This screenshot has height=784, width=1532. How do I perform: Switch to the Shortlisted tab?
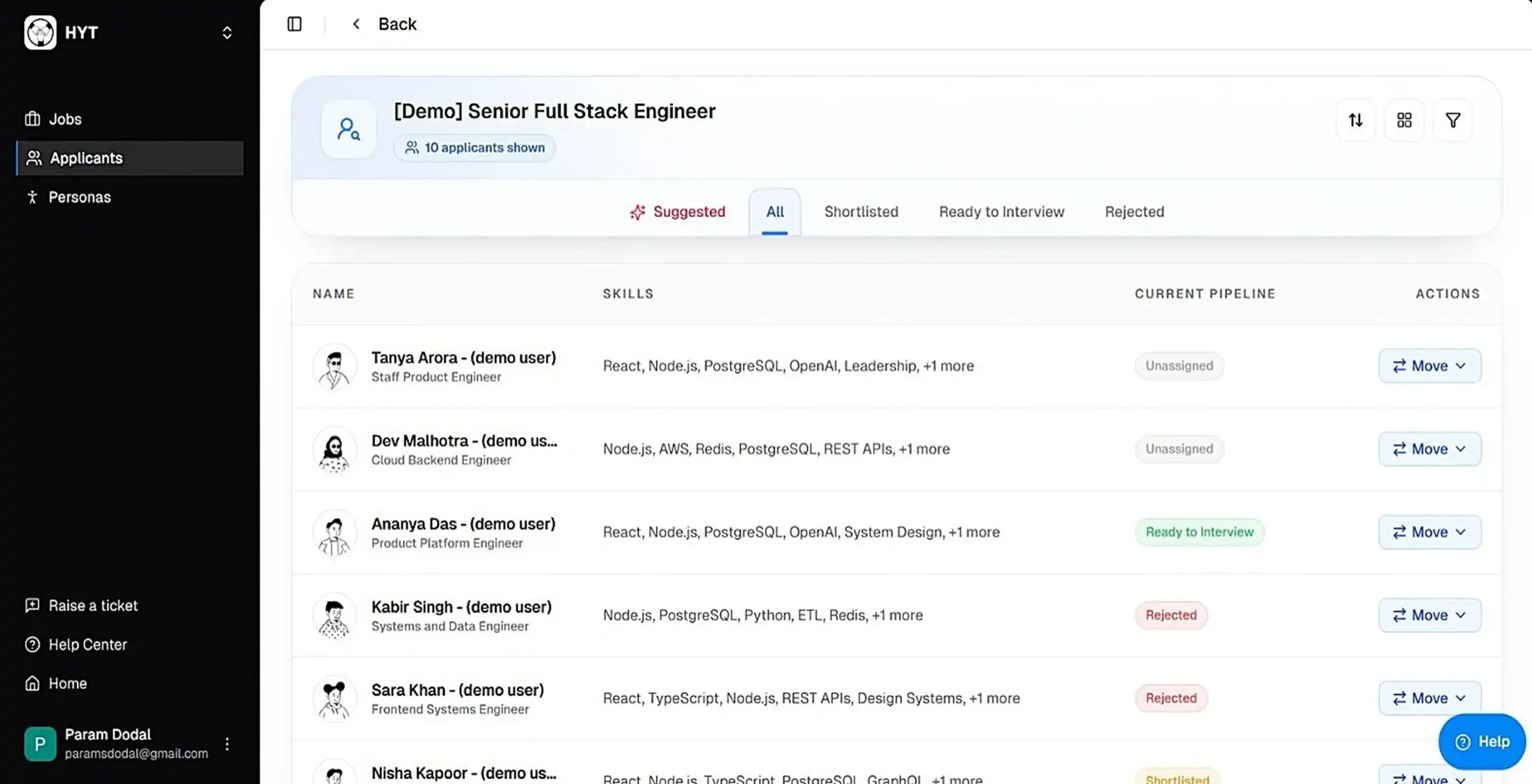(x=861, y=211)
